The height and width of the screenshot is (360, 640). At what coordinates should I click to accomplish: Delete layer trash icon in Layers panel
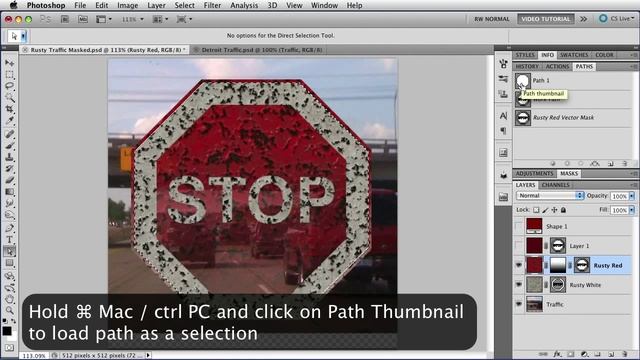tap(624, 354)
